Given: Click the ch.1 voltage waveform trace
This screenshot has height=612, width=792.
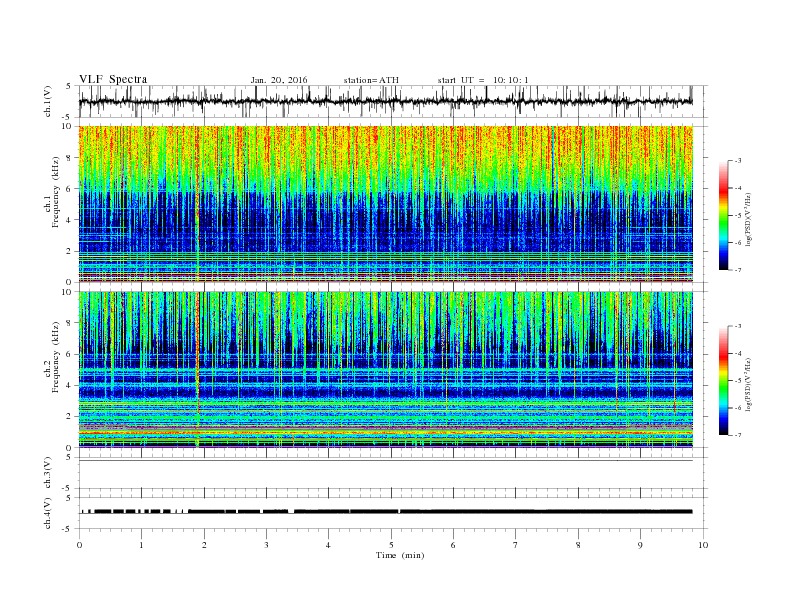Looking at the screenshot, I should coord(385,101).
